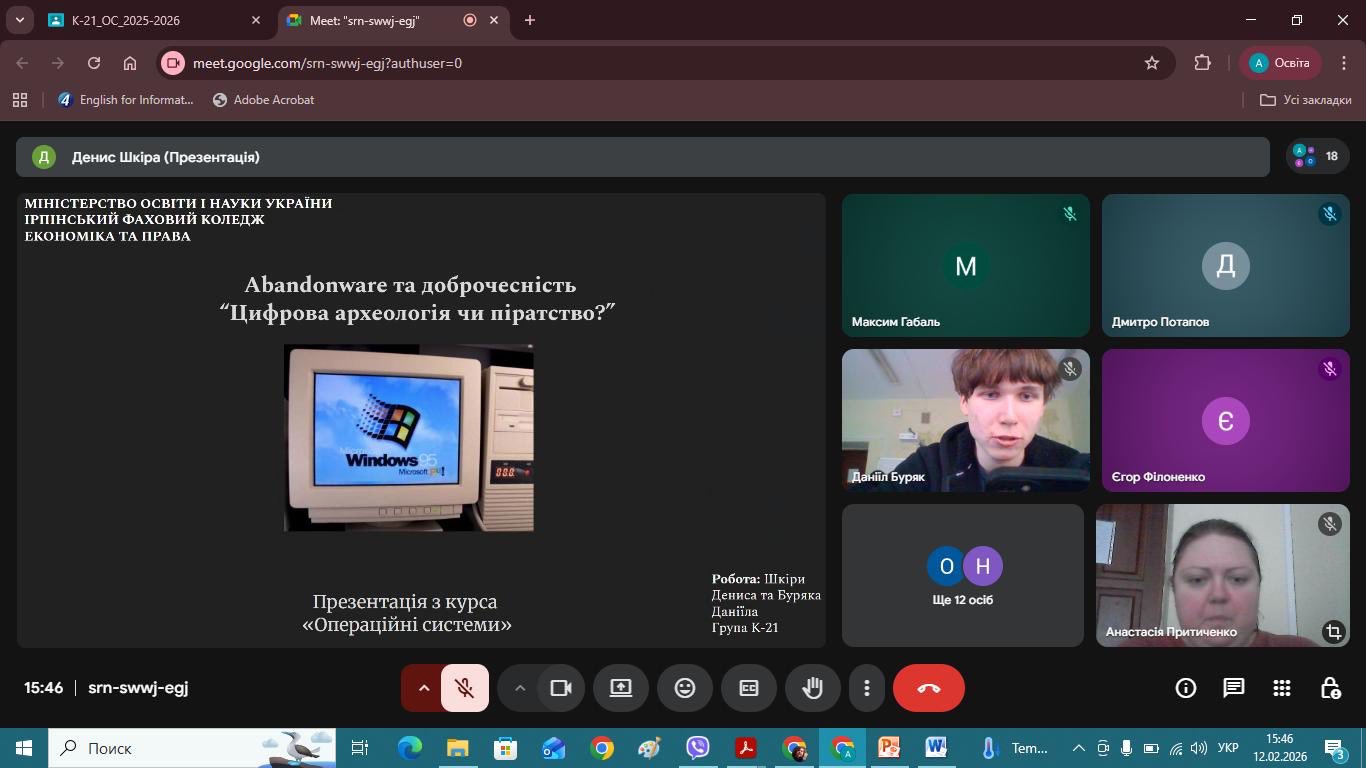
Task: Open audio settings chevron beside microphone
Action: 423,688
